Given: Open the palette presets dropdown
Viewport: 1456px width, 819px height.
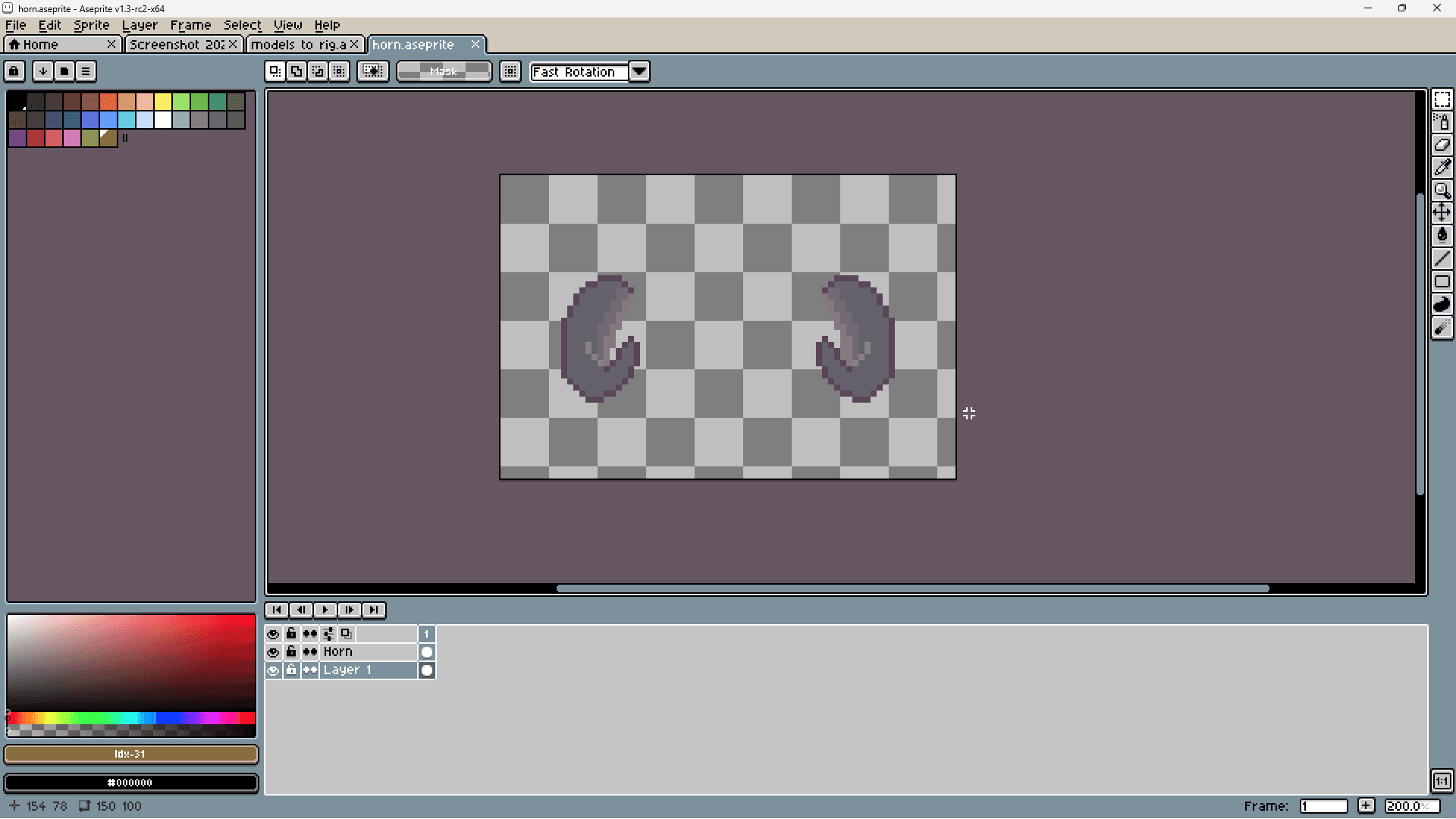Looking at the screenshot, I should (x=64, y=71).
